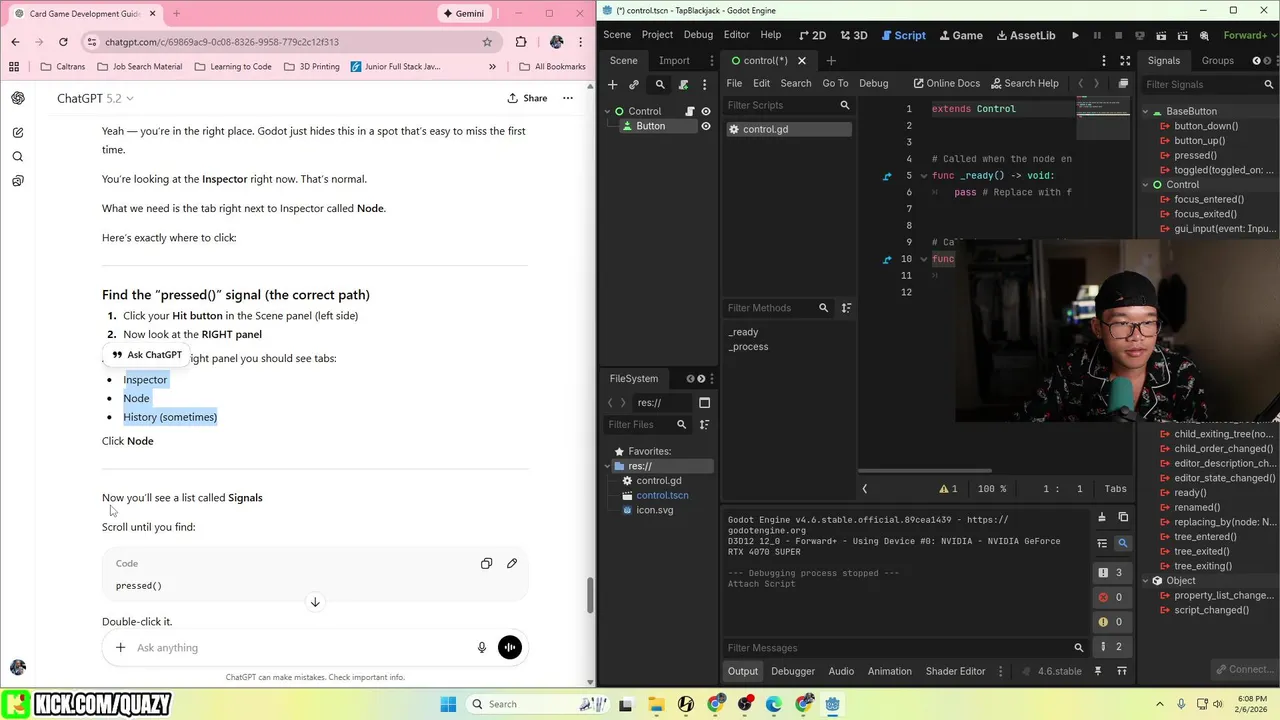The width and height of the screenshot is (1280, 720).
Task: Bookmark this page with the Chrome star icon
Action: 487,42
